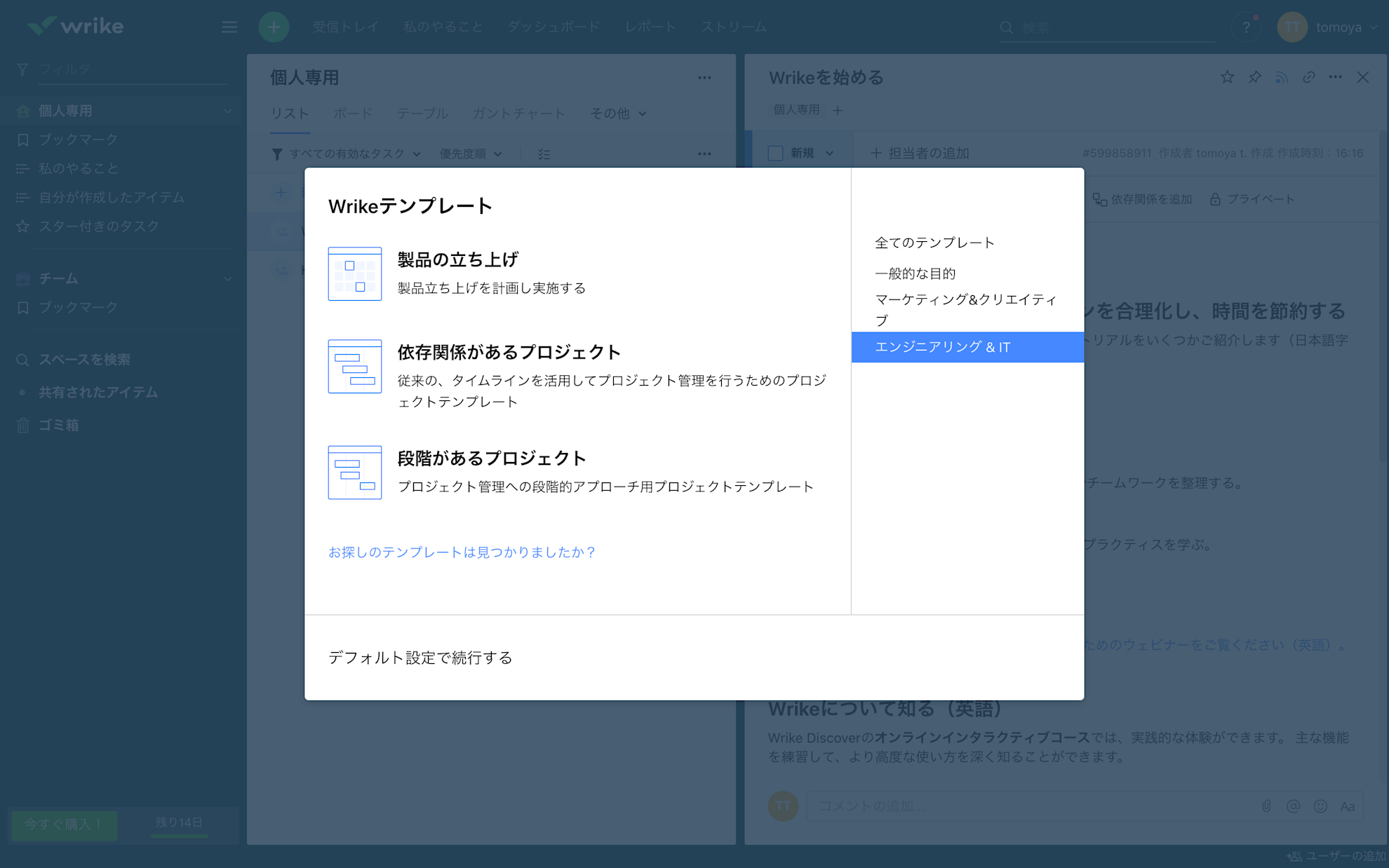This screenshot has width=1389, height=868.
Task: Open ダッシュボード in top navigation
Action: 553,27
